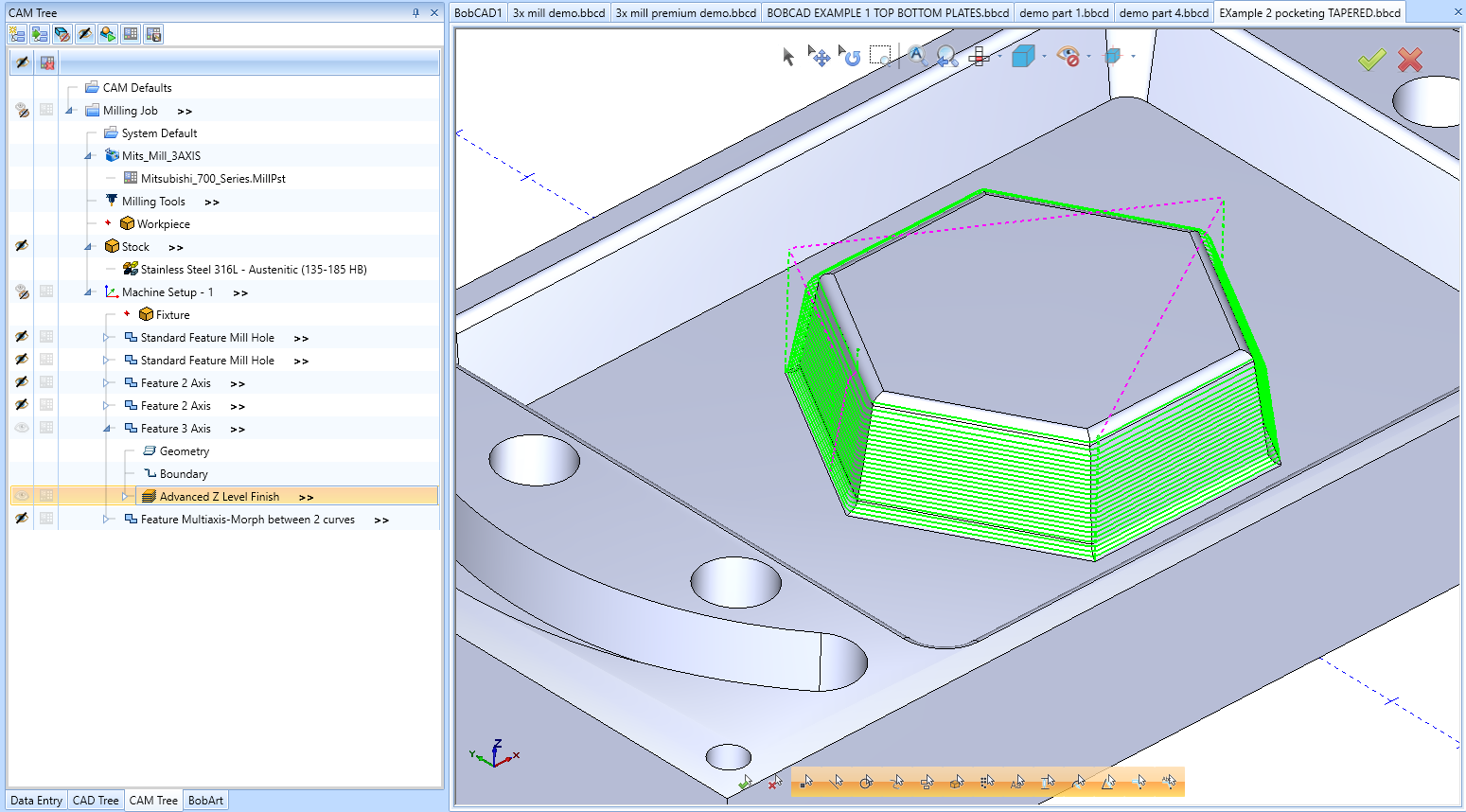Toggle visibility eye next to Feature 3 Axis
1466x812 pixels.
[21, 428]
